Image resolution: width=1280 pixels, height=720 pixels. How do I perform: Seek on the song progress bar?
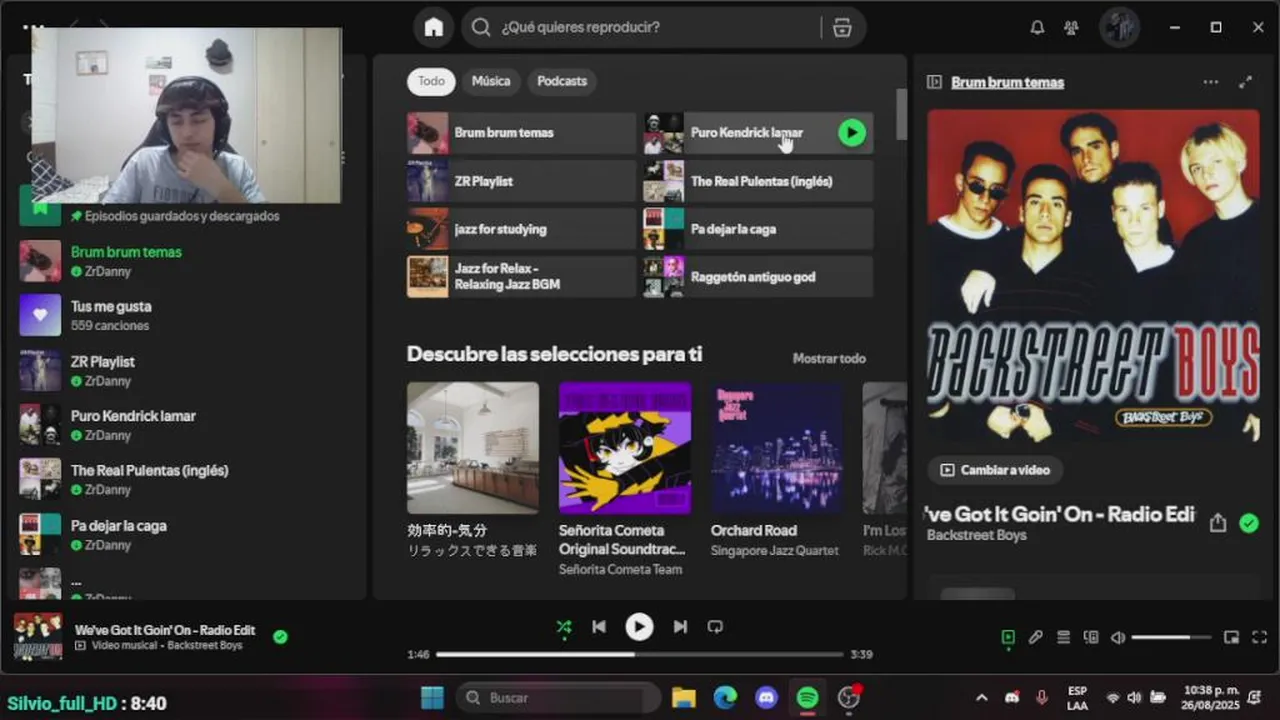tap(640, 655)
